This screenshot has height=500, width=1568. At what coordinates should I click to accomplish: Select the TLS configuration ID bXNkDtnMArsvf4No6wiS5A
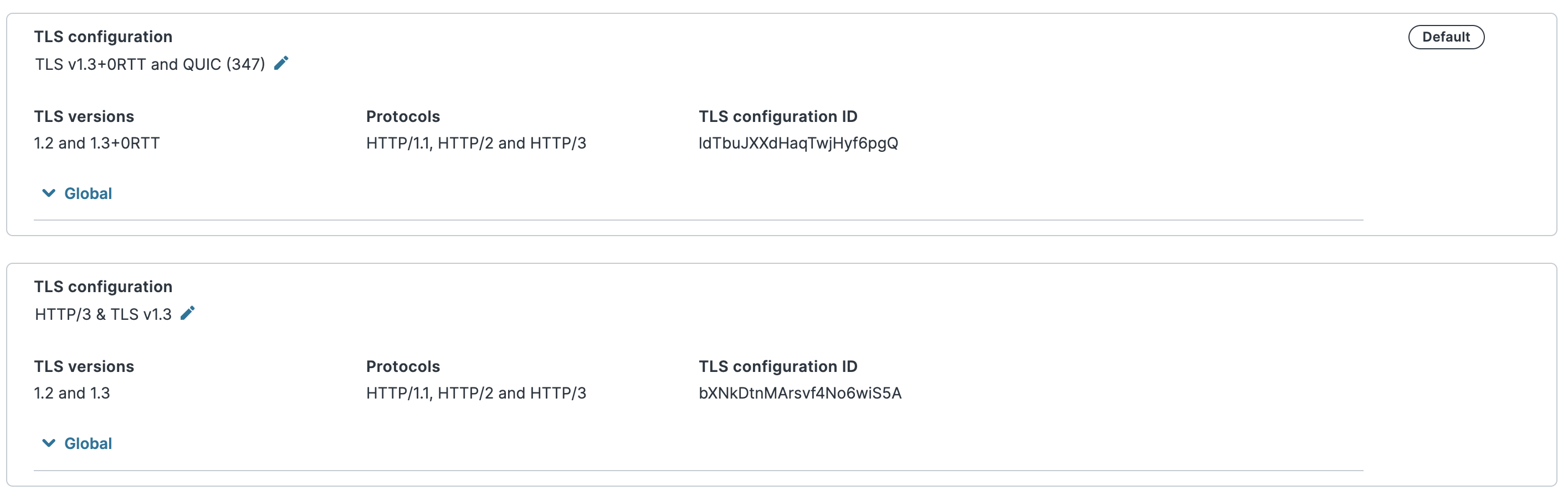click(x=801, y=393)
